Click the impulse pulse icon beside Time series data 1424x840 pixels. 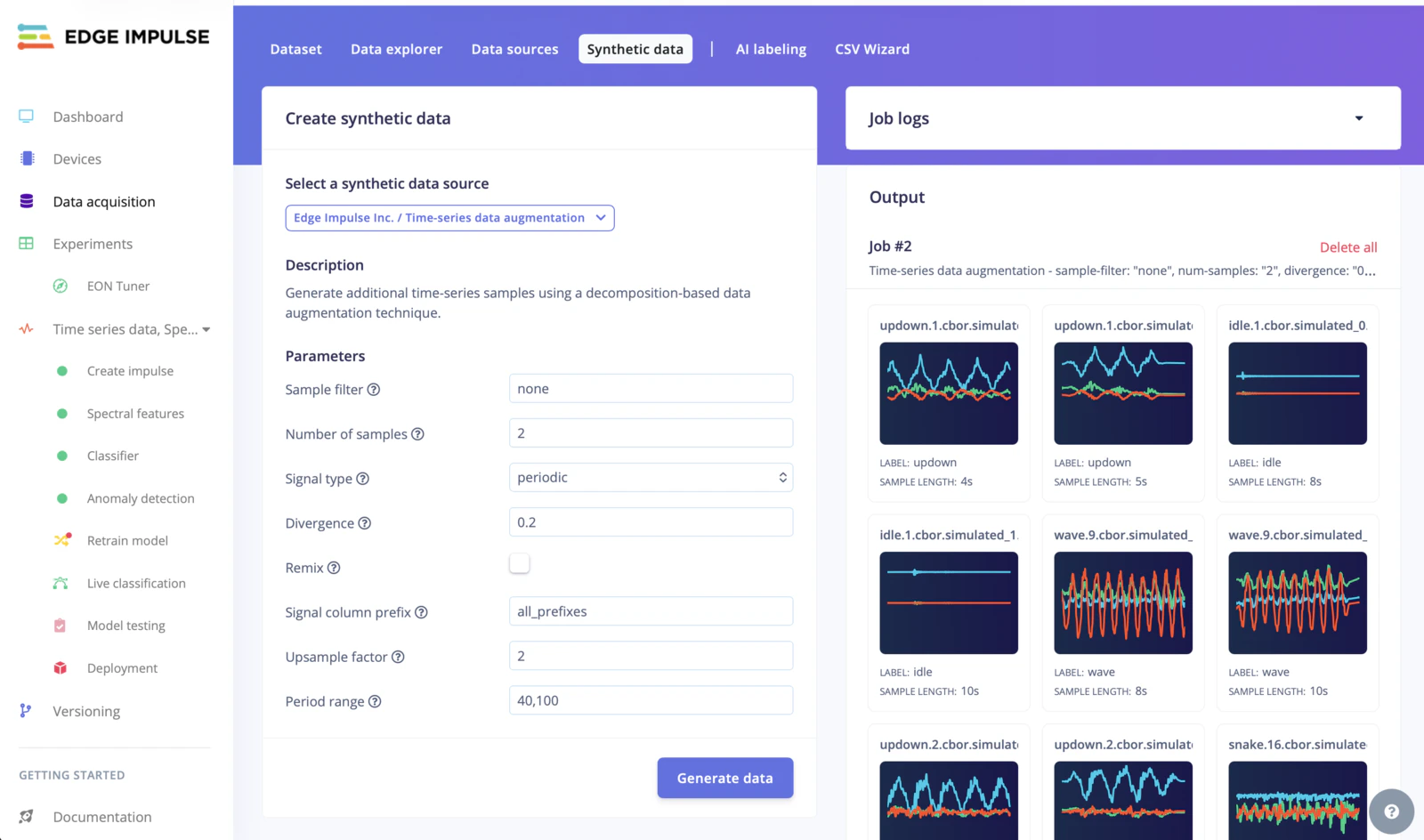pos(27,328)
